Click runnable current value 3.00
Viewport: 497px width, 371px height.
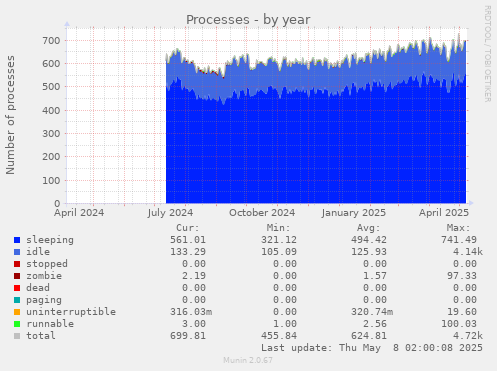(x=194, y=324)
